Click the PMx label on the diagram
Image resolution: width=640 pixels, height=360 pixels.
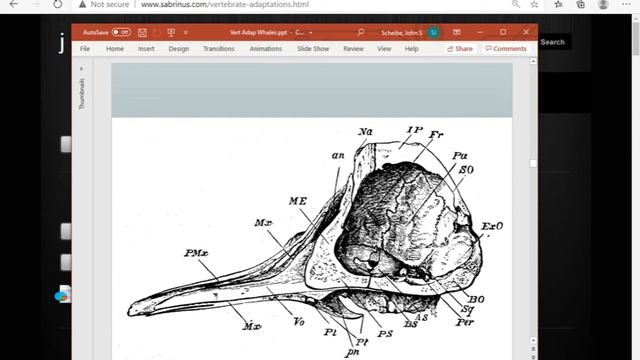[196, 253]
